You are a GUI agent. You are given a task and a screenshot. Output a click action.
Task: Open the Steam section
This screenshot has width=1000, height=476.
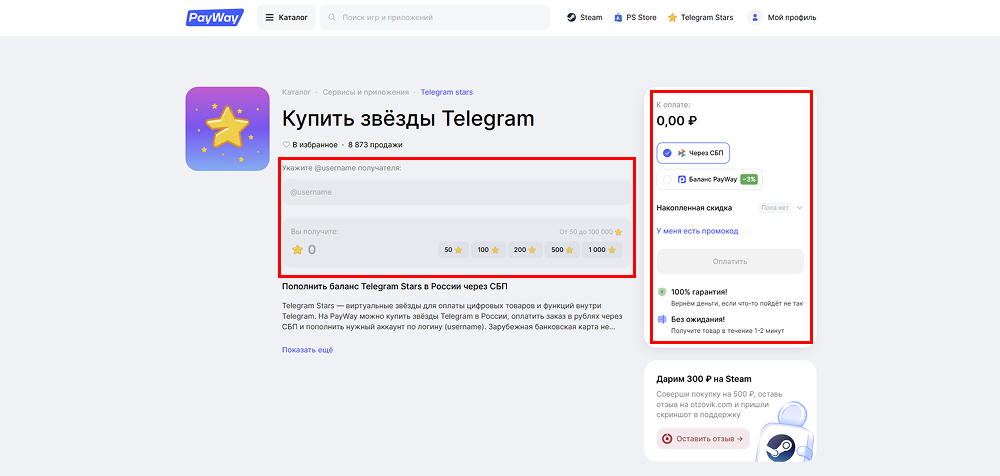click(x=584, y=18)
